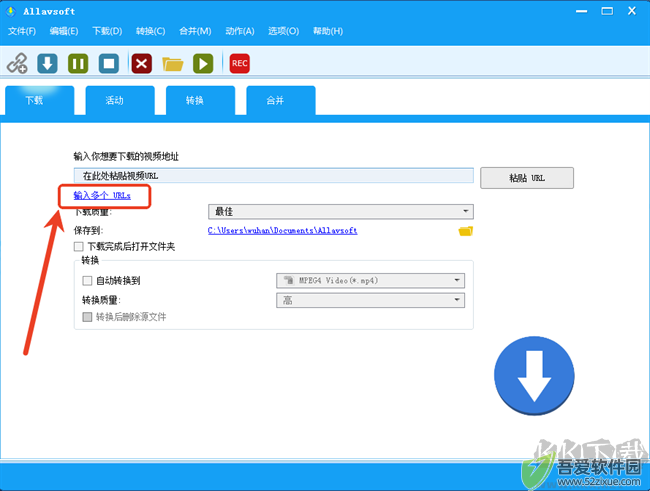Maximize the Allavsoft window
650x491 pixels.
click(607, 11)
